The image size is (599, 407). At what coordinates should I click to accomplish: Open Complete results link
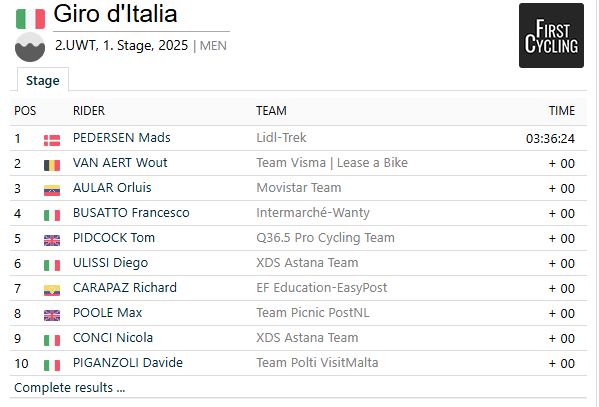pyautogui.click(x=70, y=388)
